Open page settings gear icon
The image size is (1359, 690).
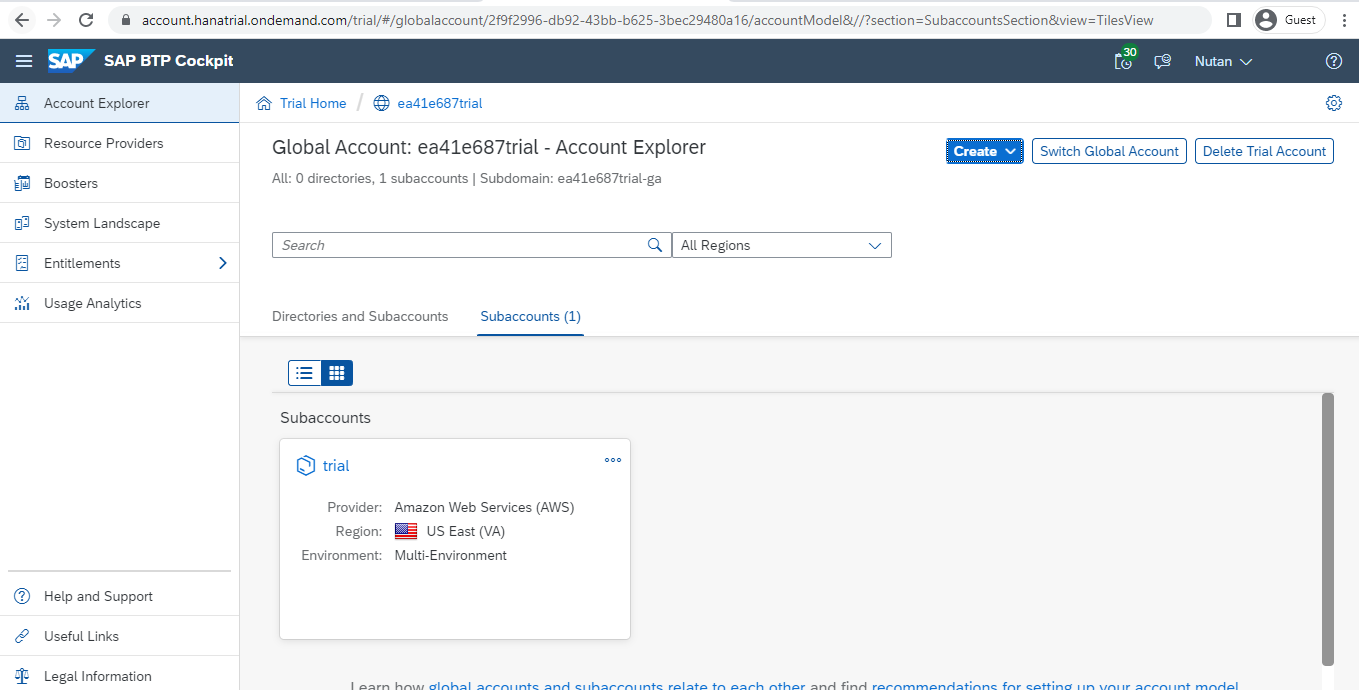point(1333,103)
